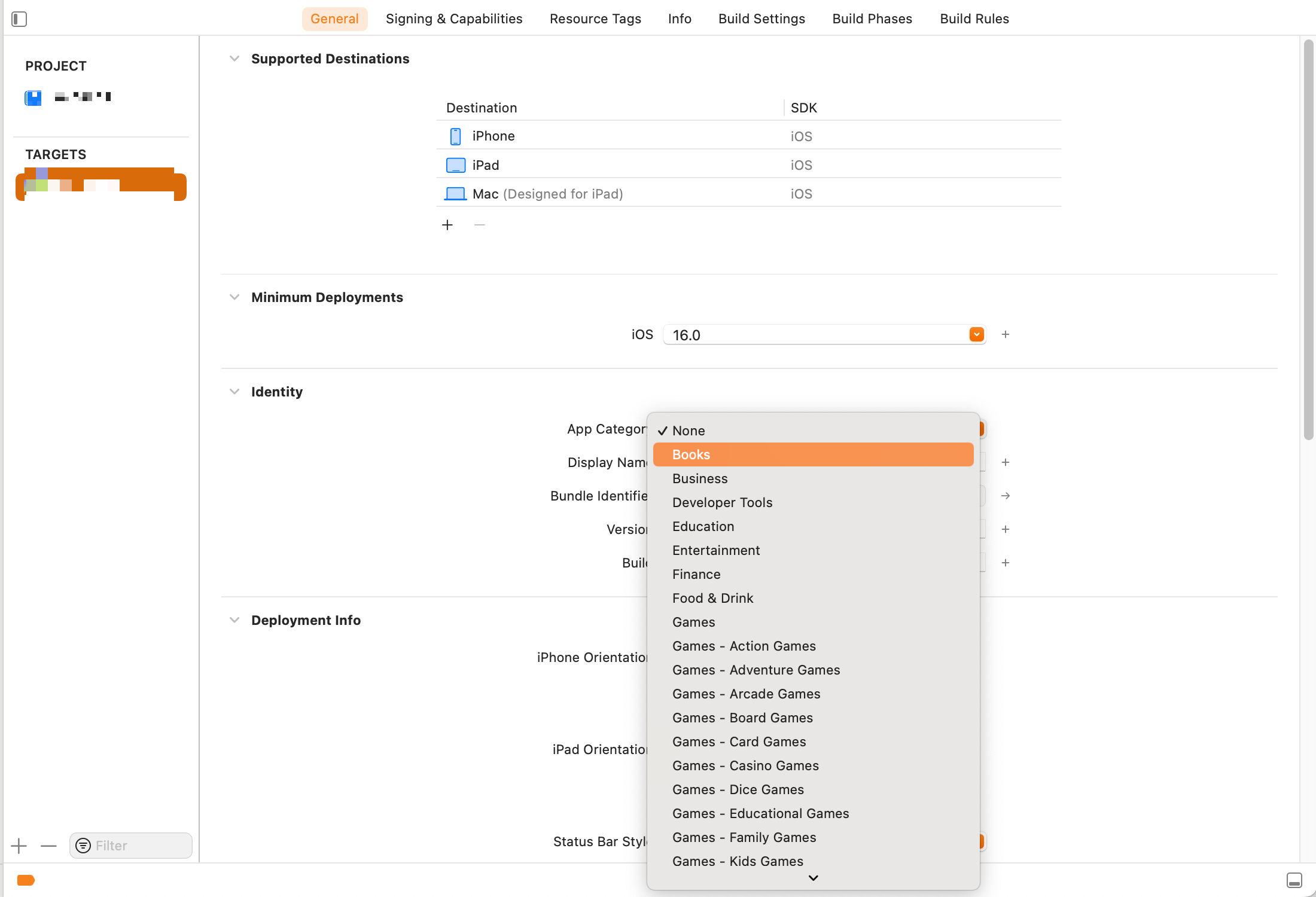Screen dimensions: 1316x897
Task: Click the add target plus icon
Action: 19,846
